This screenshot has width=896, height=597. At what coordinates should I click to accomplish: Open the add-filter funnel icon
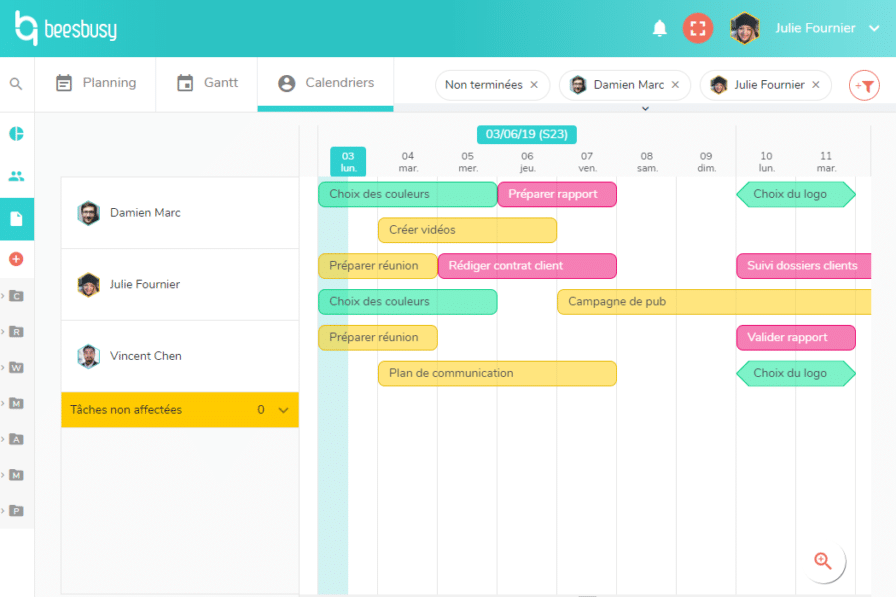864,86
